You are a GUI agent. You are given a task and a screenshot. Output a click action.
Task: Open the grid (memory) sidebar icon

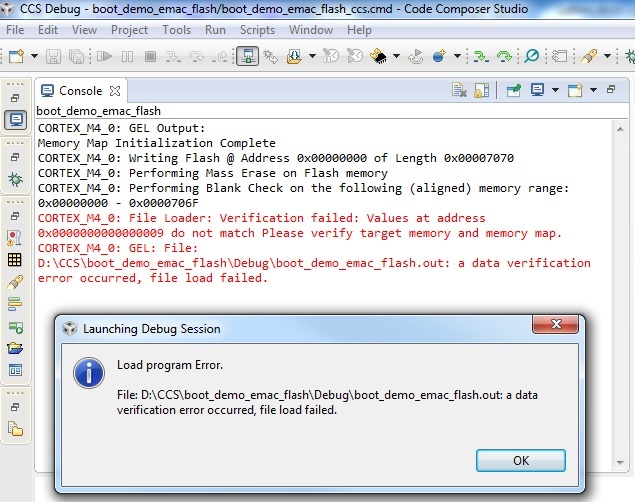coord(15,260)
